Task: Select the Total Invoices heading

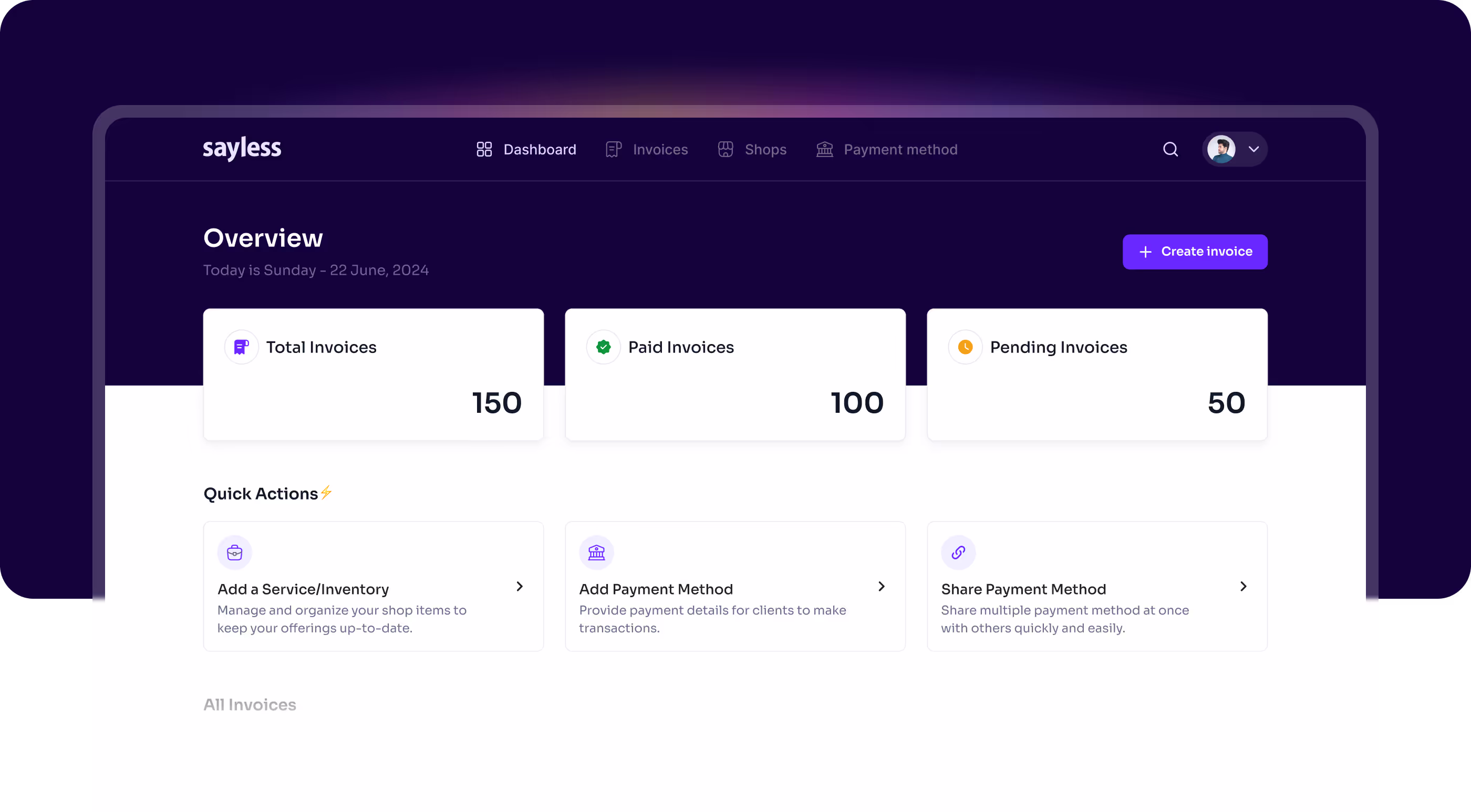Action: coord(322,347)
